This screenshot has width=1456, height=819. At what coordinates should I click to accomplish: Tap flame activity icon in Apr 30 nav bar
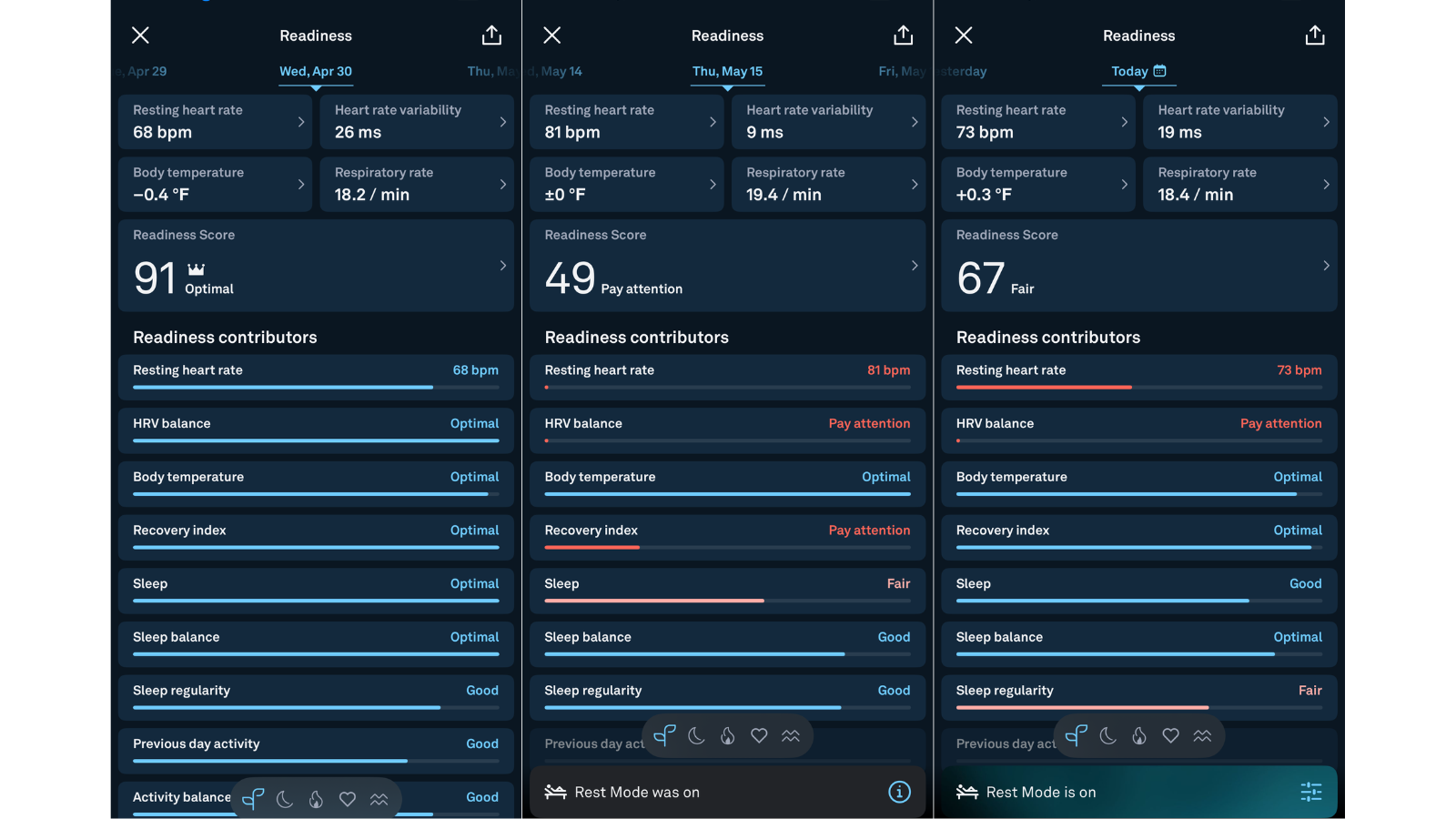[316, 800]
